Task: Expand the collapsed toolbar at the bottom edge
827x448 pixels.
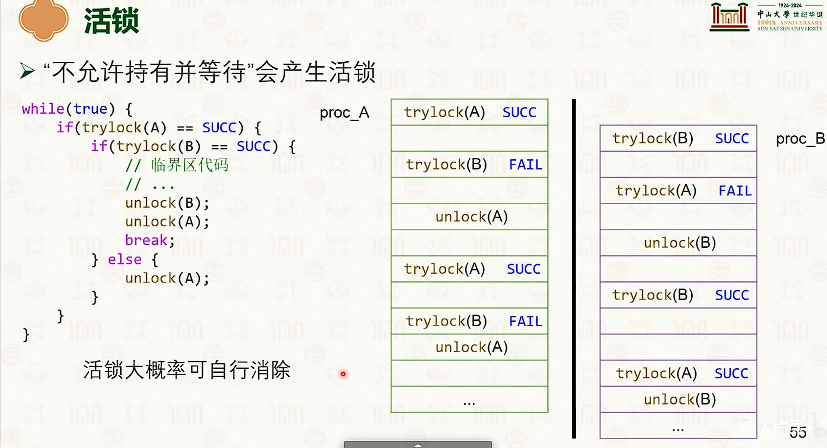Action: pyautogui.click(x=418, y=444)
